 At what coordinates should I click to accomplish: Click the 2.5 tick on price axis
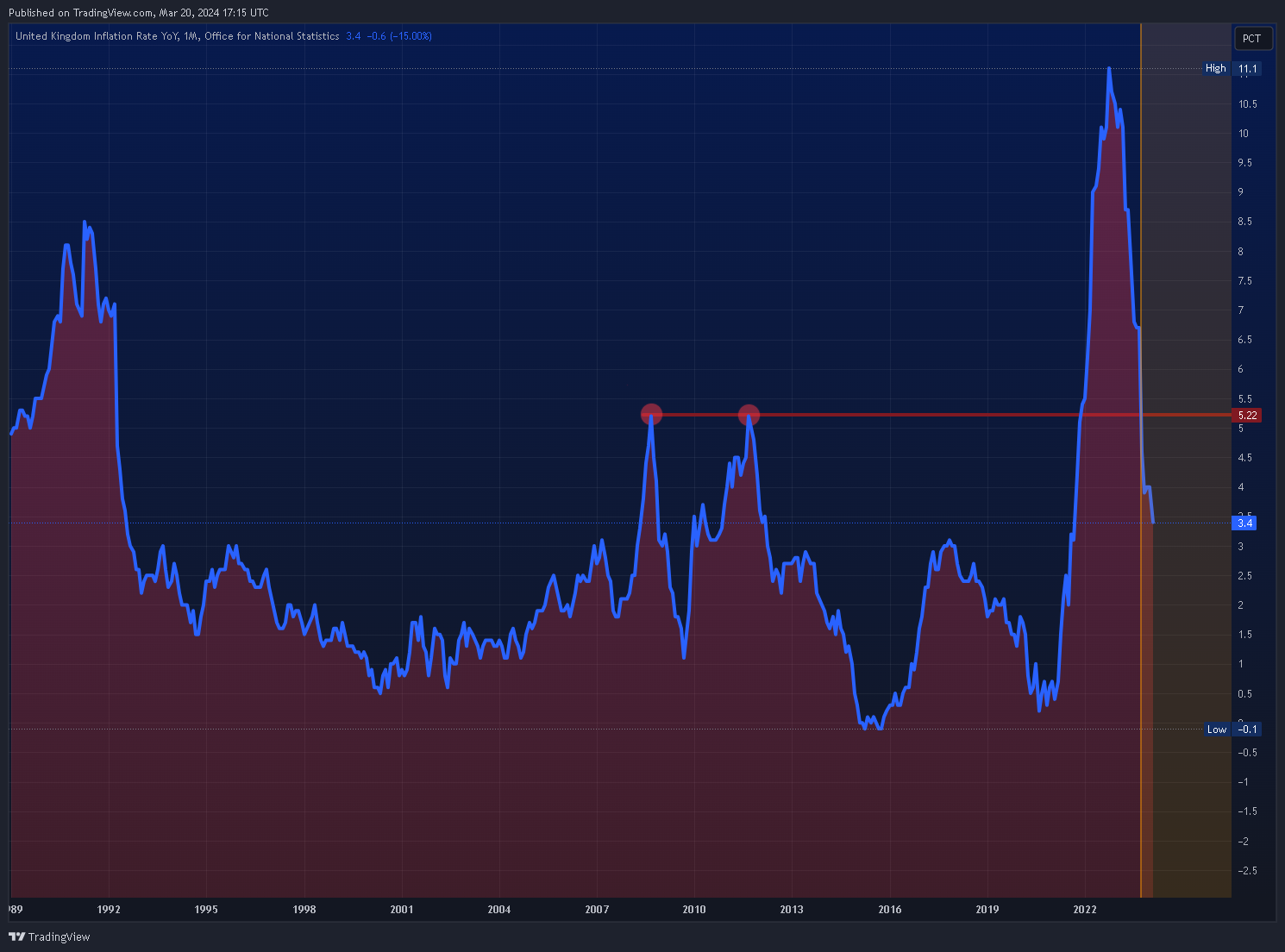point(1246,576)
